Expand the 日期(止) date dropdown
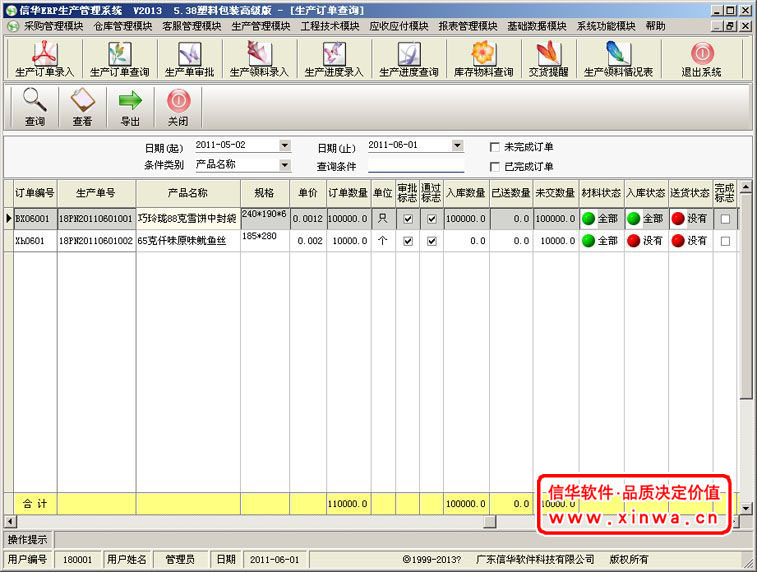757x572 pixels. [458, 145]
